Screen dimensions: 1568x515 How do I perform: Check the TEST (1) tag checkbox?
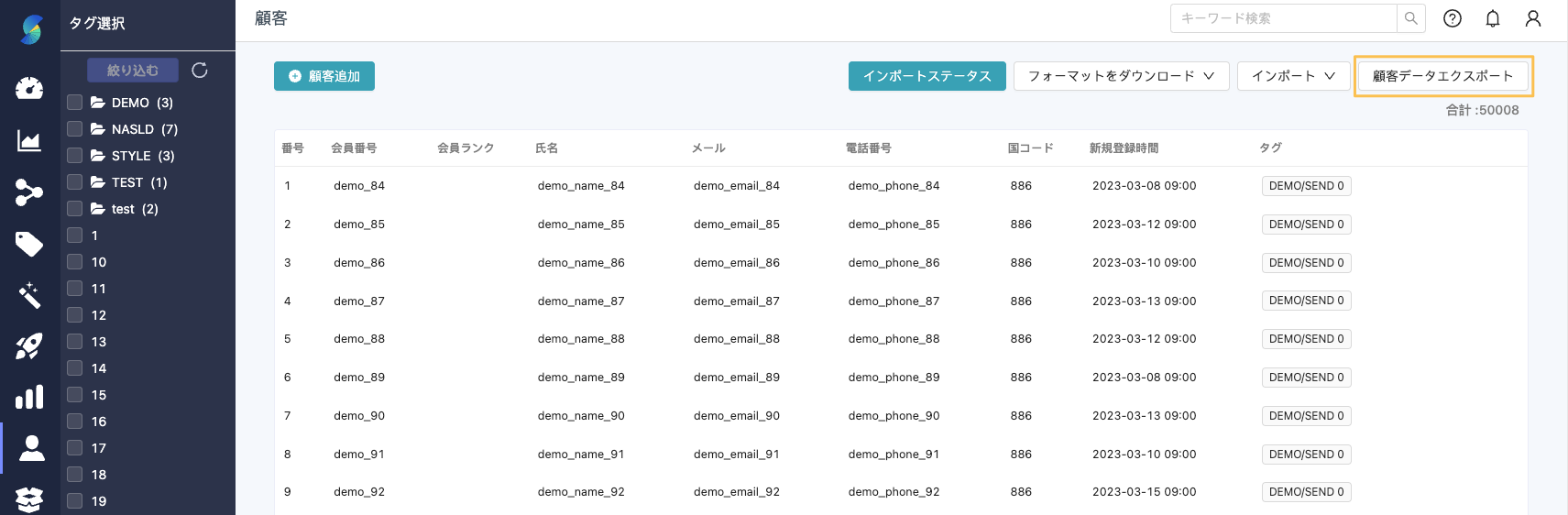pyautogui.click(x=75, y=182)
